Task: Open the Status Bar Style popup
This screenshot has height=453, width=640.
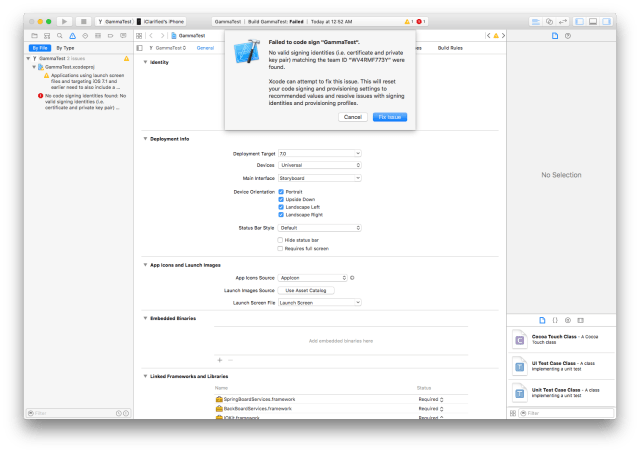Action: tap(320, 228)
